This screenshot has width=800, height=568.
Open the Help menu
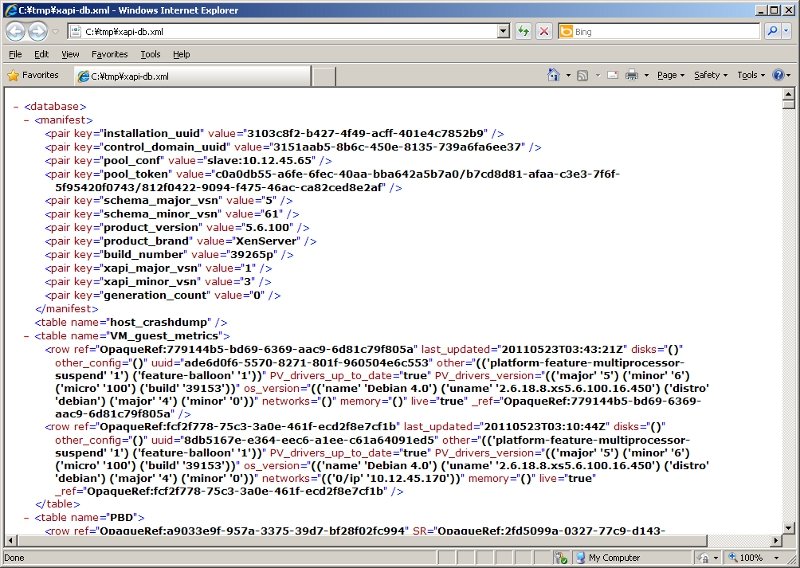(x=181, y=54)
